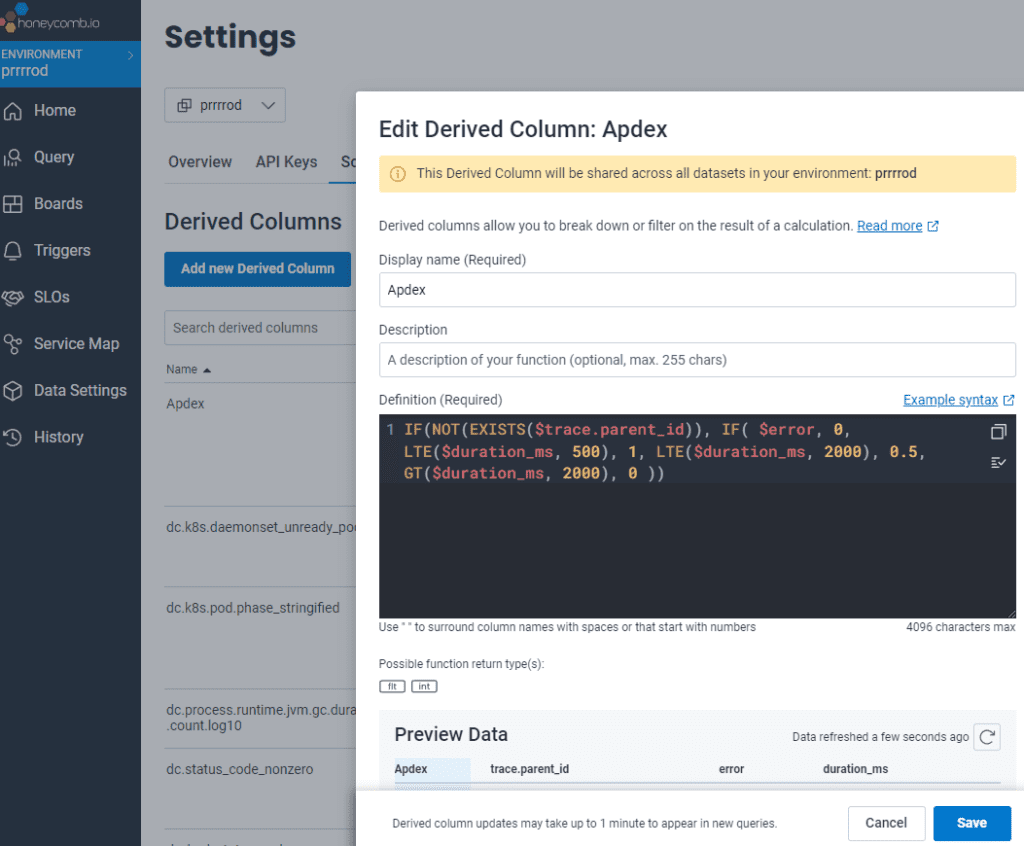Click the format code icon in editor
The image size is (1024, 846).
pyautogui.click(x=997, y=462)
